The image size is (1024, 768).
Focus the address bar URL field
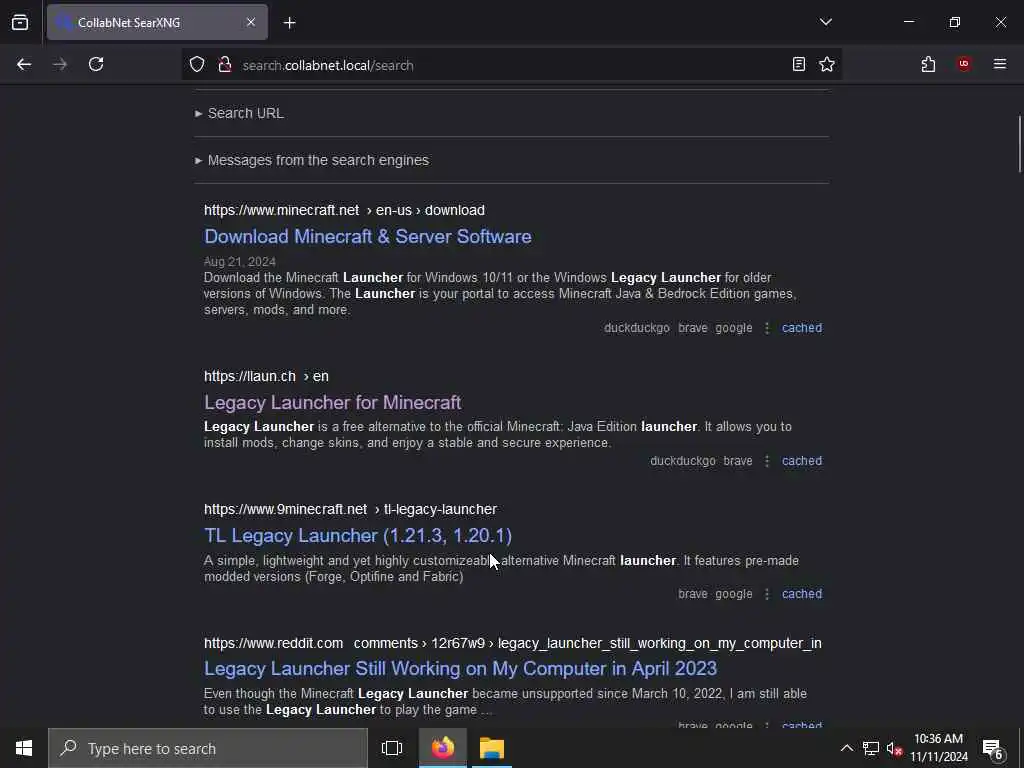513,65
